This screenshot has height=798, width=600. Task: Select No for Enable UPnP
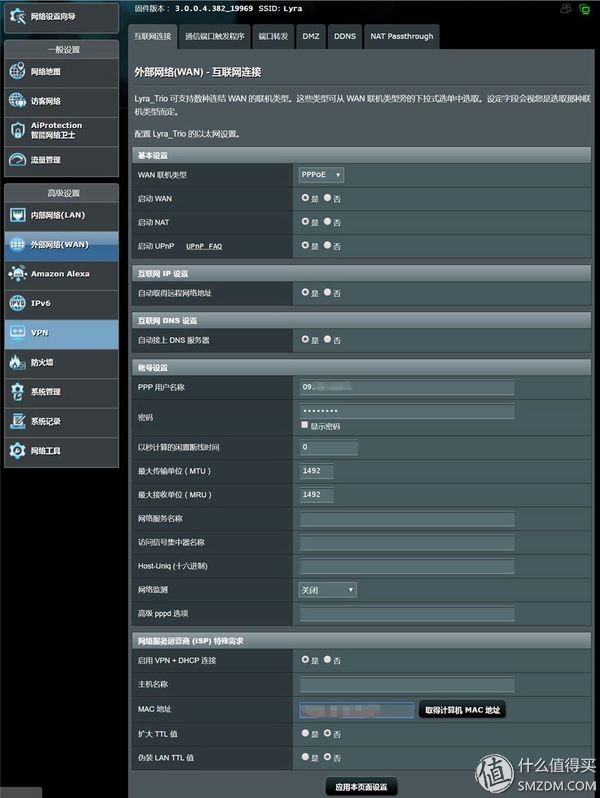tap(327, 245)
